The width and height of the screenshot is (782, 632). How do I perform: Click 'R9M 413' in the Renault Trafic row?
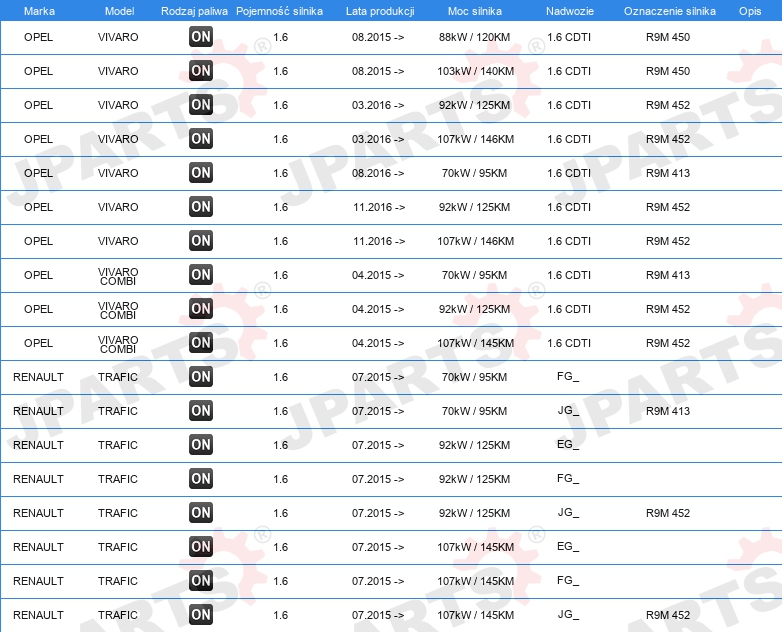(x=668, y=411)
